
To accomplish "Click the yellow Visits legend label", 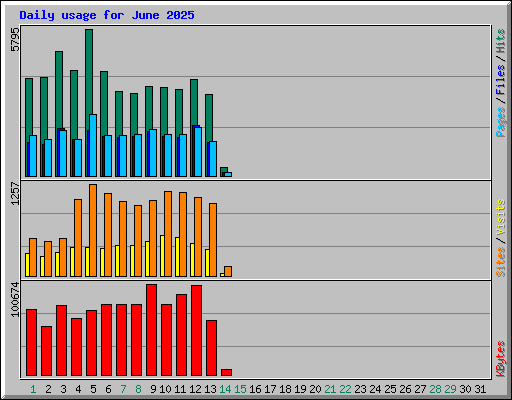I will pyautogui.click(x=500, y=217).
